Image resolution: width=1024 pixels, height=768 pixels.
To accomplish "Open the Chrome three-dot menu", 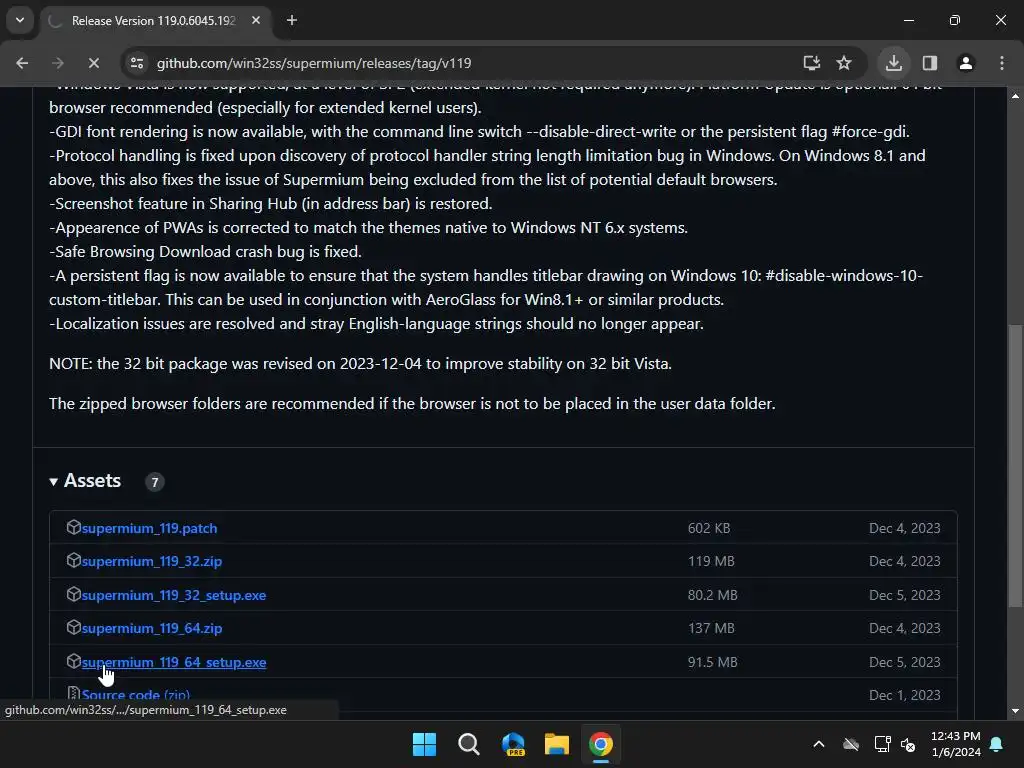I will coord(1002,63).
